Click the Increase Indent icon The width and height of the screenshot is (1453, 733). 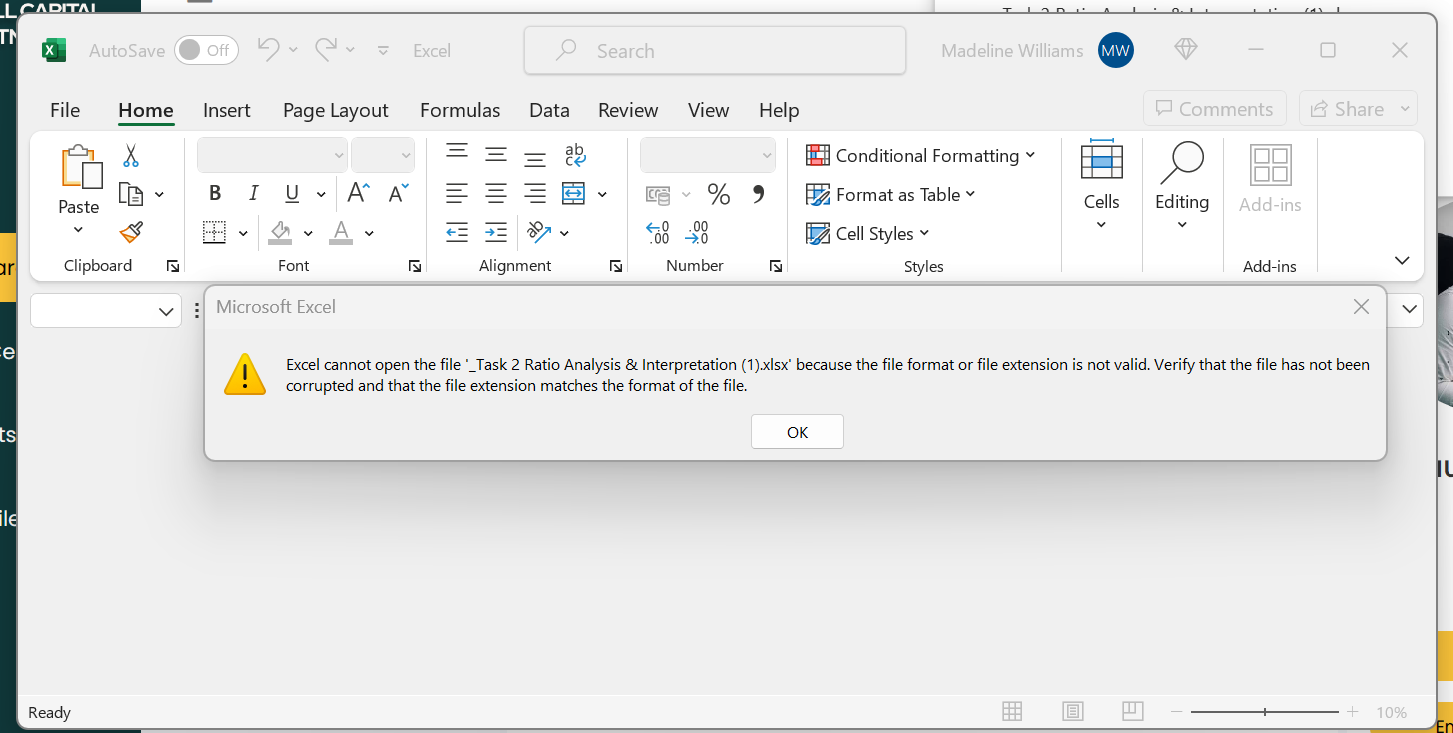496,233
